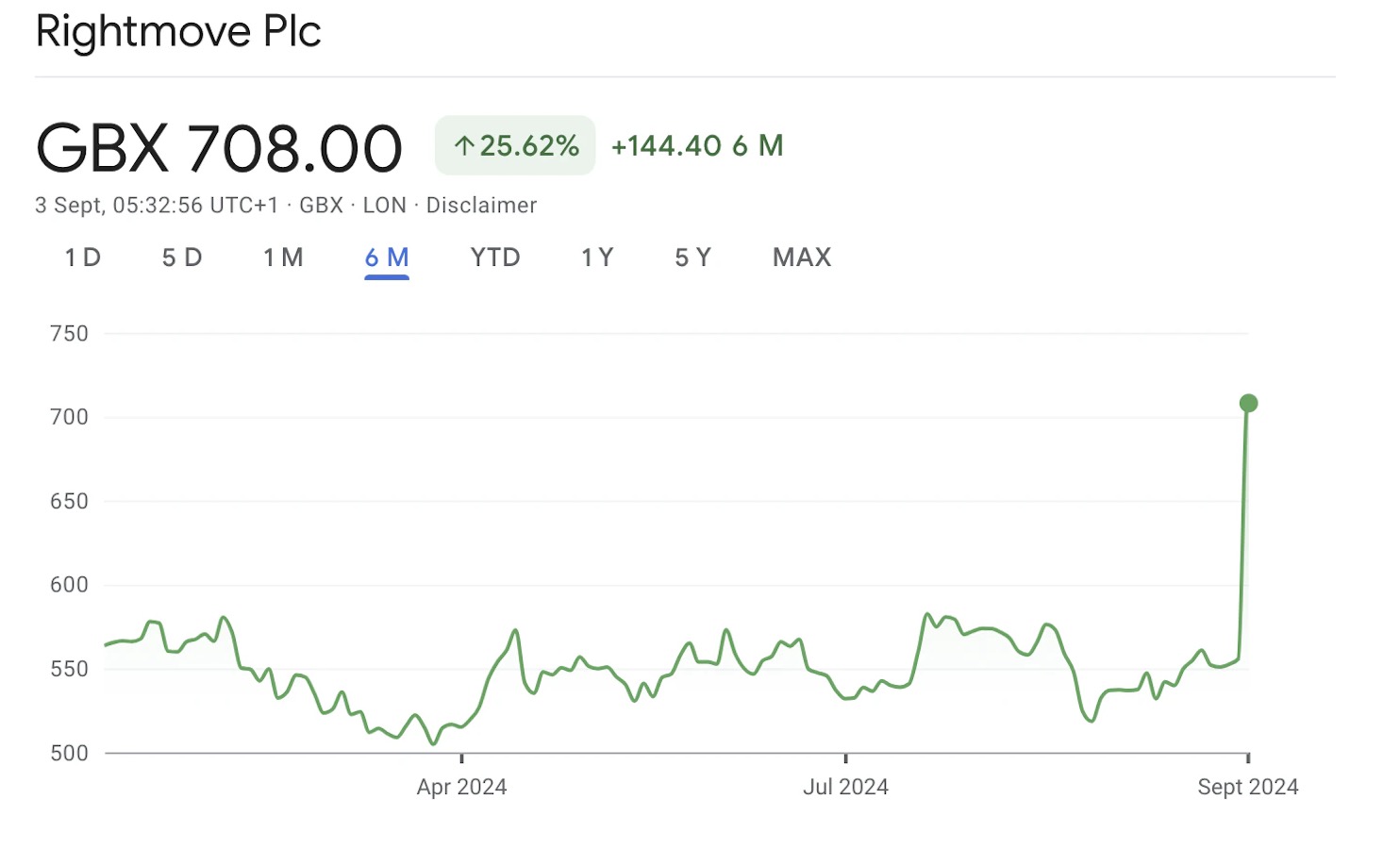Click the 500 y-axis label
The image size is (1400, 849).
[x=69, y=753]
